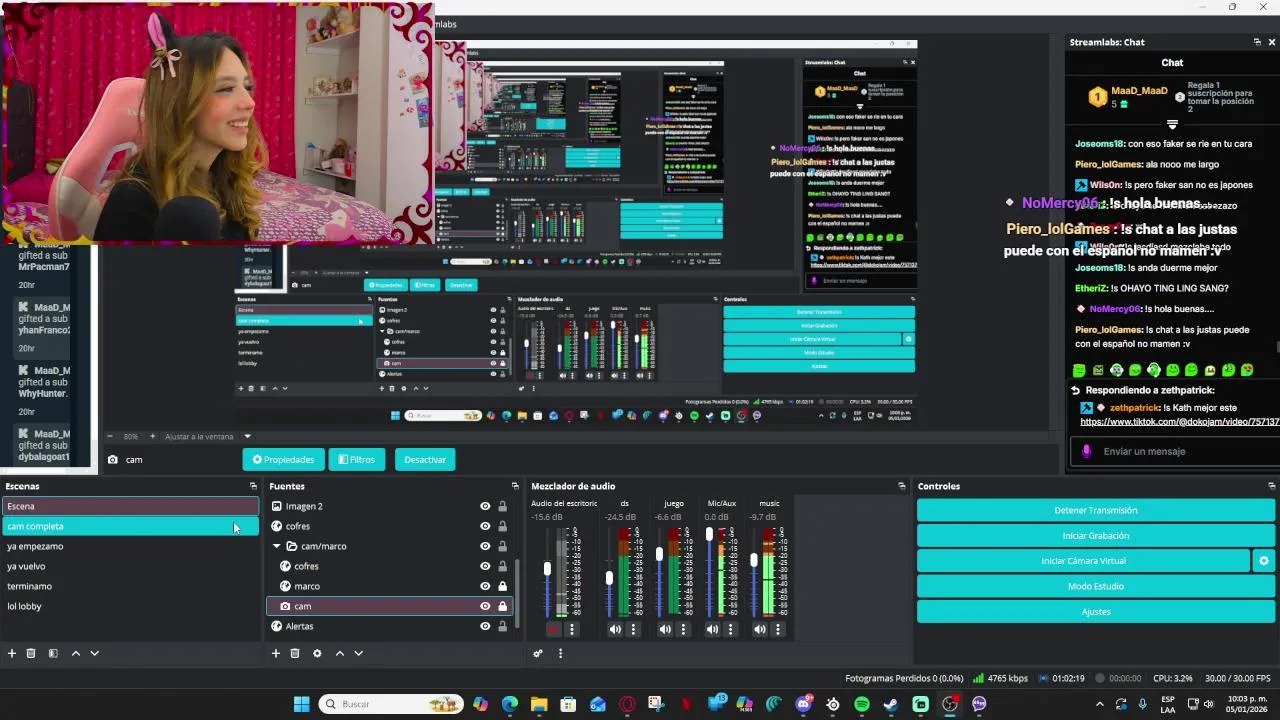Open Audio del escritorio three-dot menu
The height and width of the screenshot is (720, 1280).
point(572,629)
